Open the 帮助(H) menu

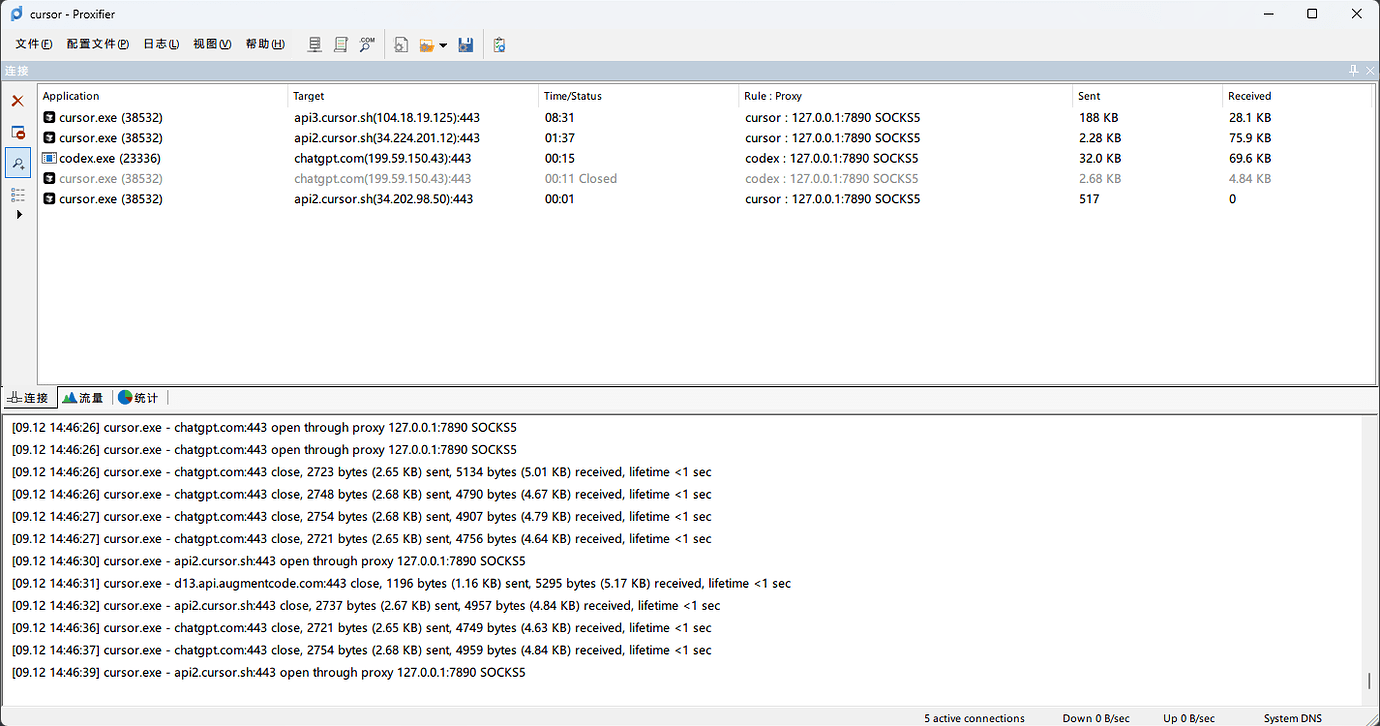coord(265,44)
